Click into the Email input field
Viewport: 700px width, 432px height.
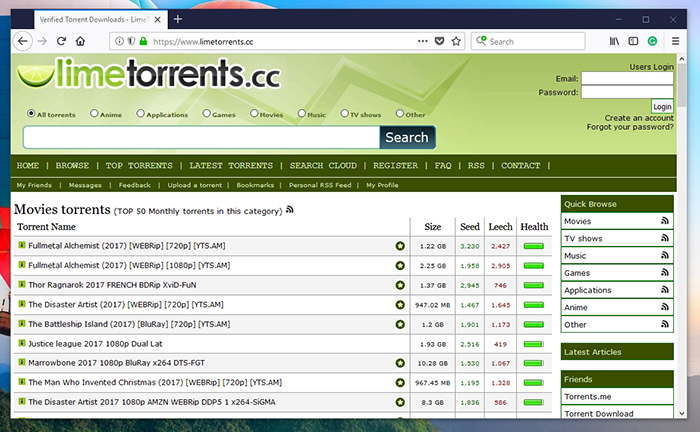[626, 78]
